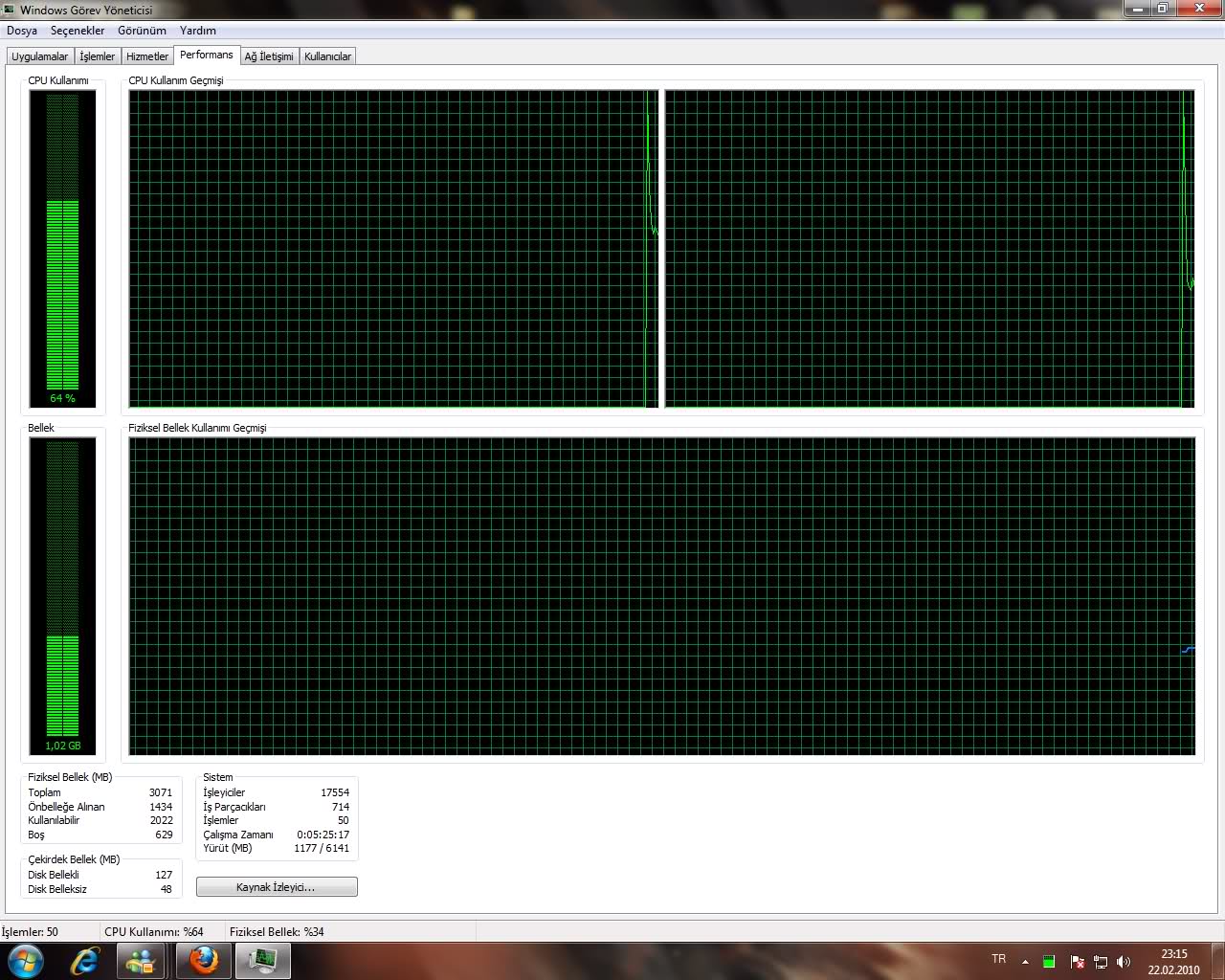Click the CPU Kullanımı 64 % gauge
The width and height of the screenshot is (1225, 980).
point(63,249)
